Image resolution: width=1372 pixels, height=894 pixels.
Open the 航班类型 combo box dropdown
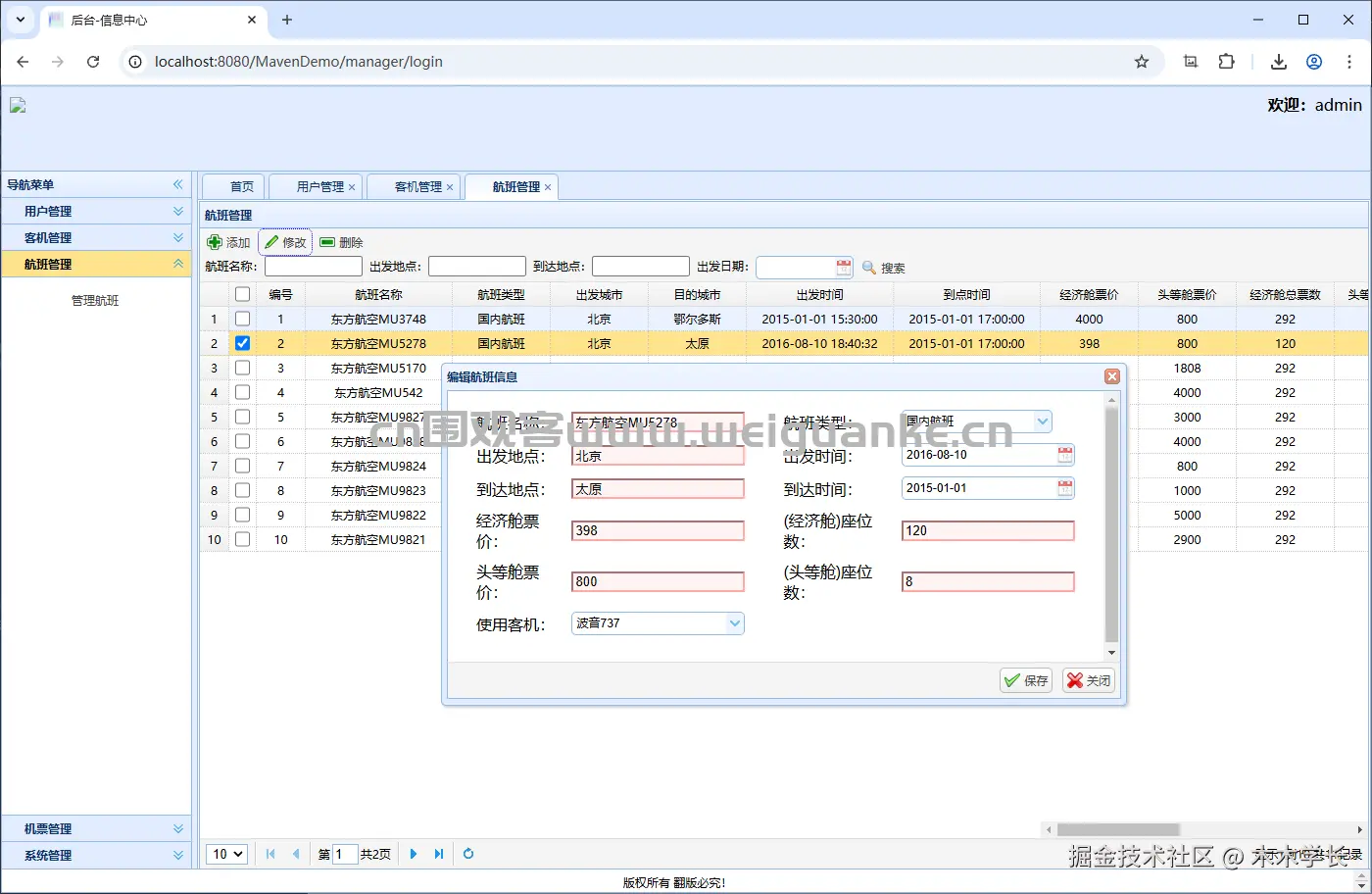(1042, 422)
